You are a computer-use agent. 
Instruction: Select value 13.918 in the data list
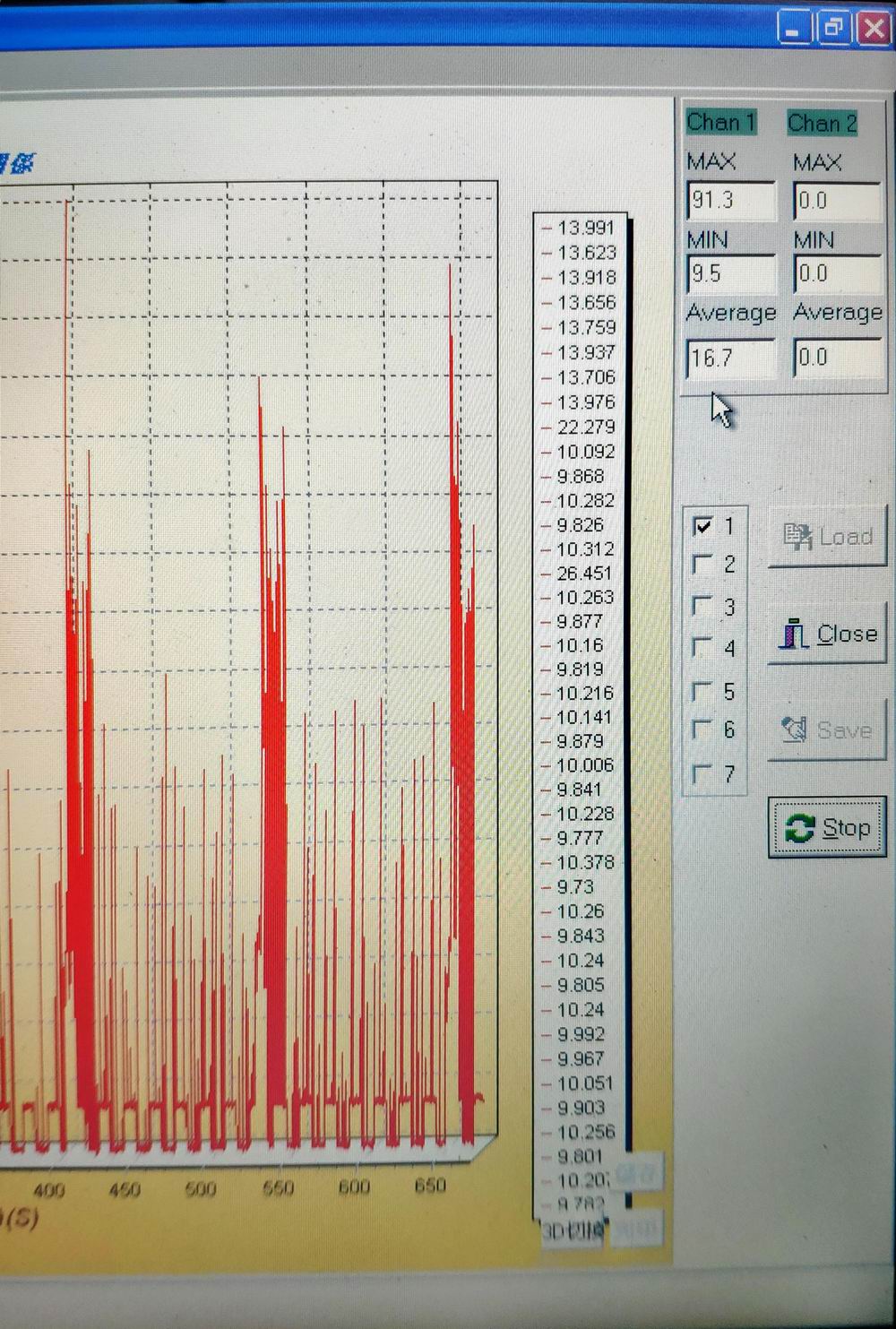pos(586,278)
